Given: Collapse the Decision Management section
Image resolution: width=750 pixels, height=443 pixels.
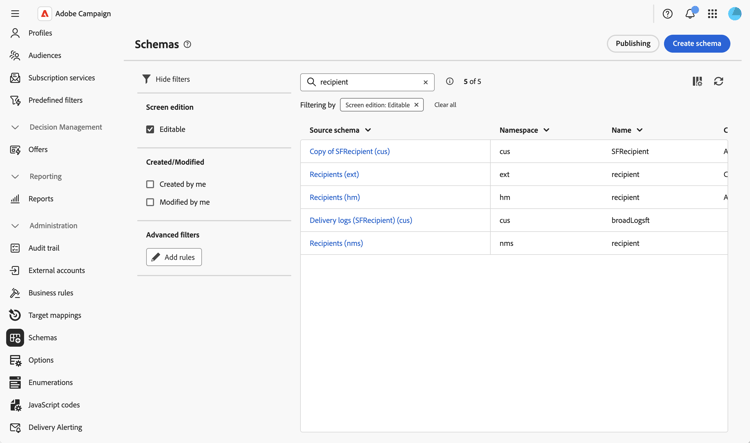Looking at the screenshot, I should coord(15,127).
